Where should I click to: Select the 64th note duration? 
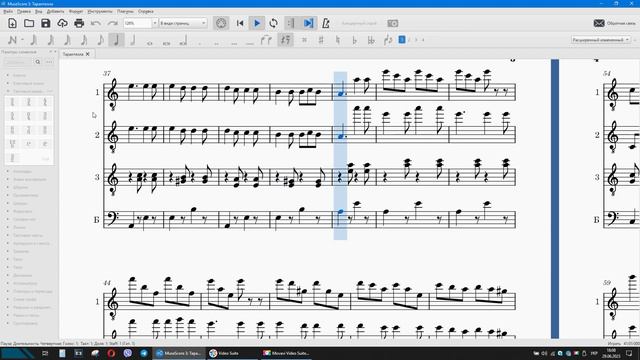[x=51, y=40]
